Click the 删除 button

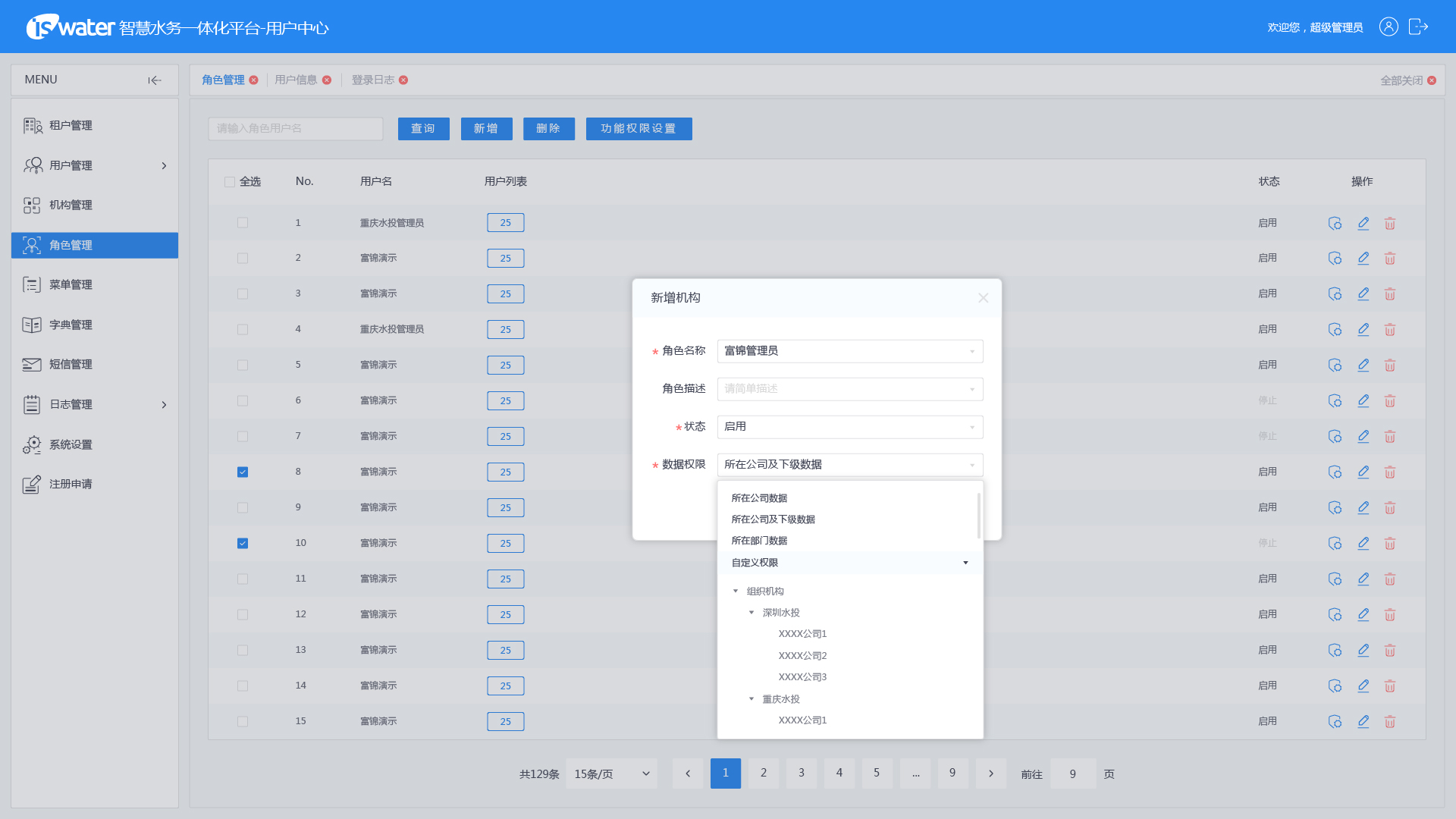(548, 129)
